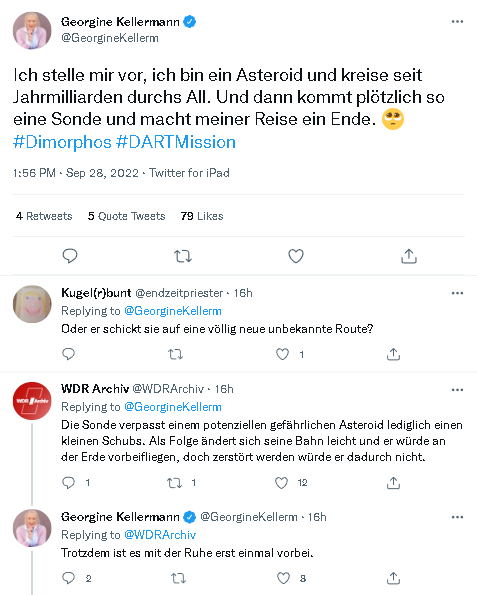Image resolution: width=477 pixels, height=595 pixels.
Task: View the 5 Quote Tweets list
Action: 126,216
